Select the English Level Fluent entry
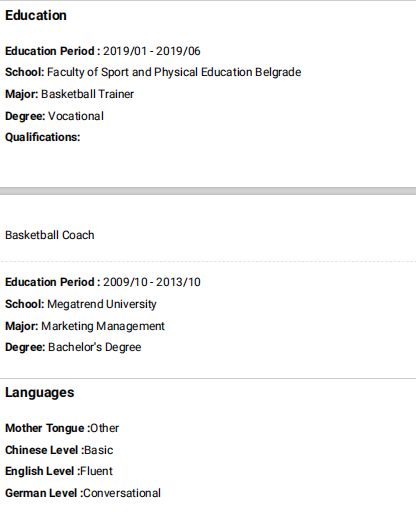Screen dimensions: 416x512 pos(59,471)
